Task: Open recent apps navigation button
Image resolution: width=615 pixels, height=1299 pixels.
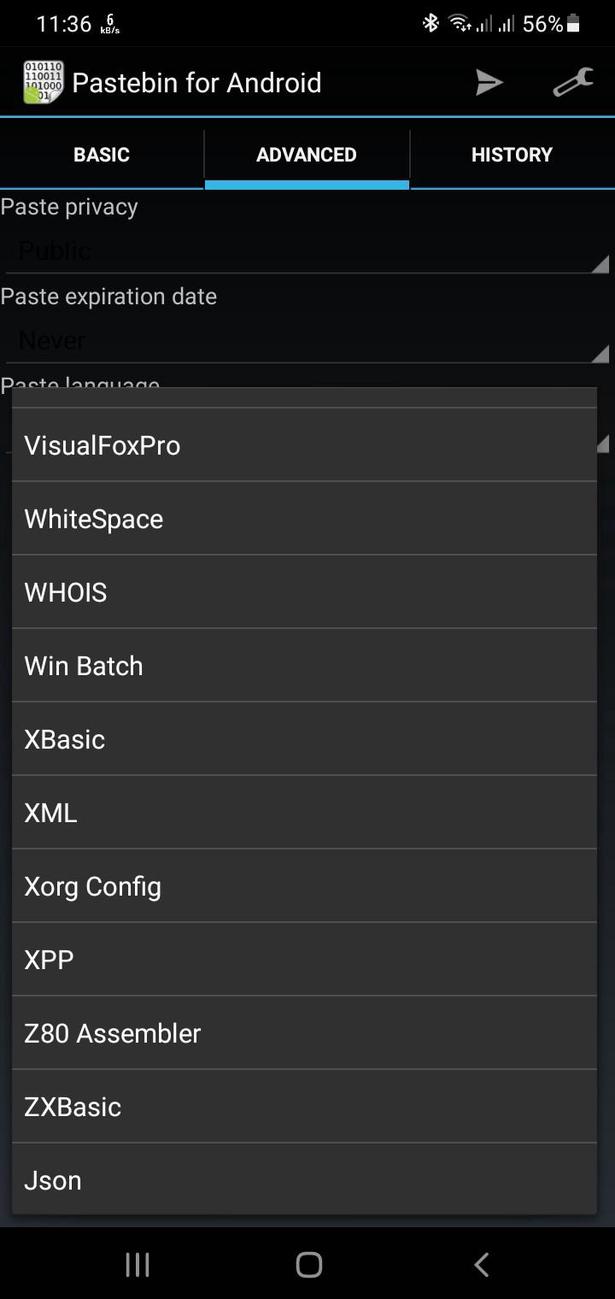Action: (137, 1264)
